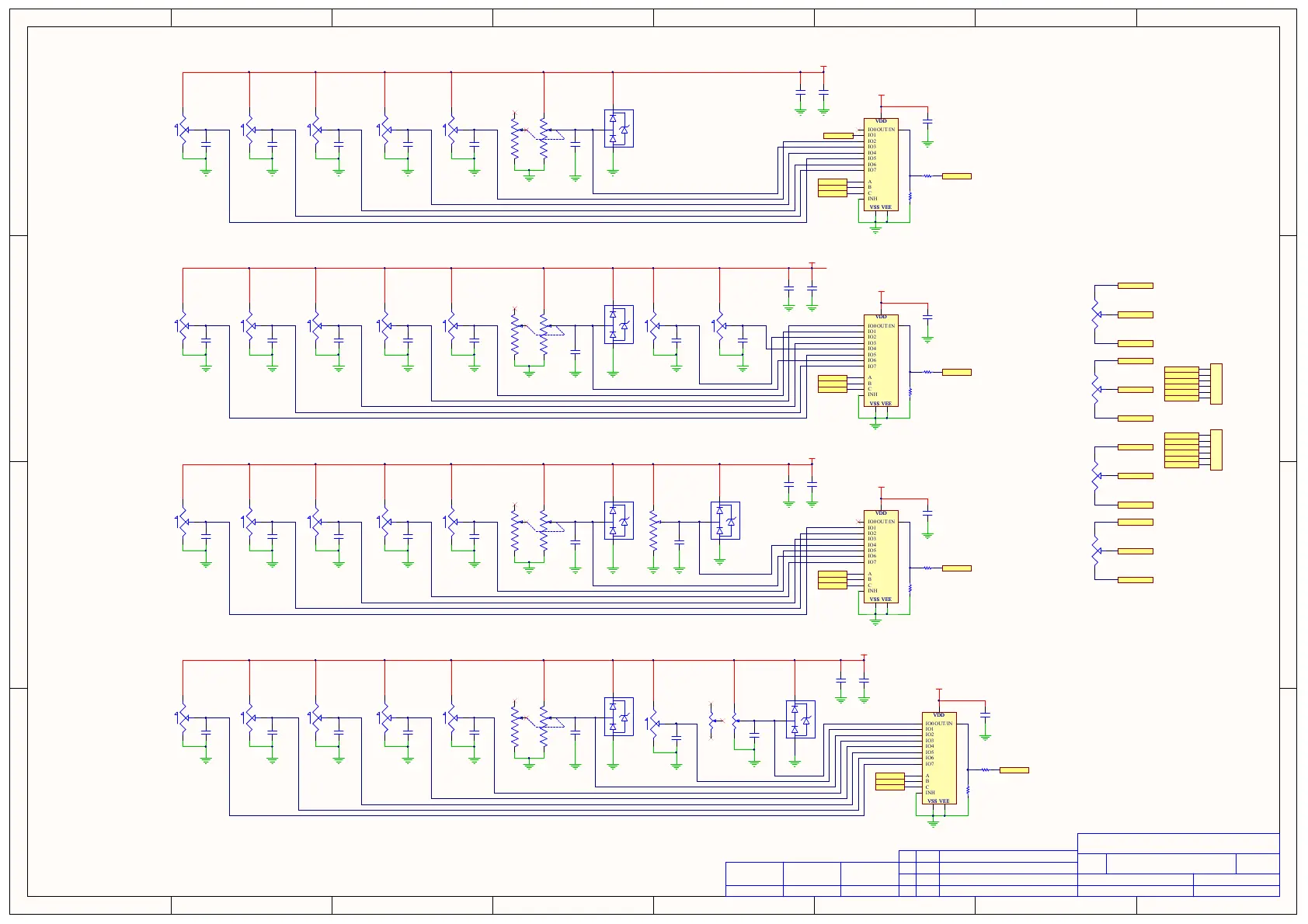Select the wiper port tag of the topmost right-side potentiometer

point(1136,314)
